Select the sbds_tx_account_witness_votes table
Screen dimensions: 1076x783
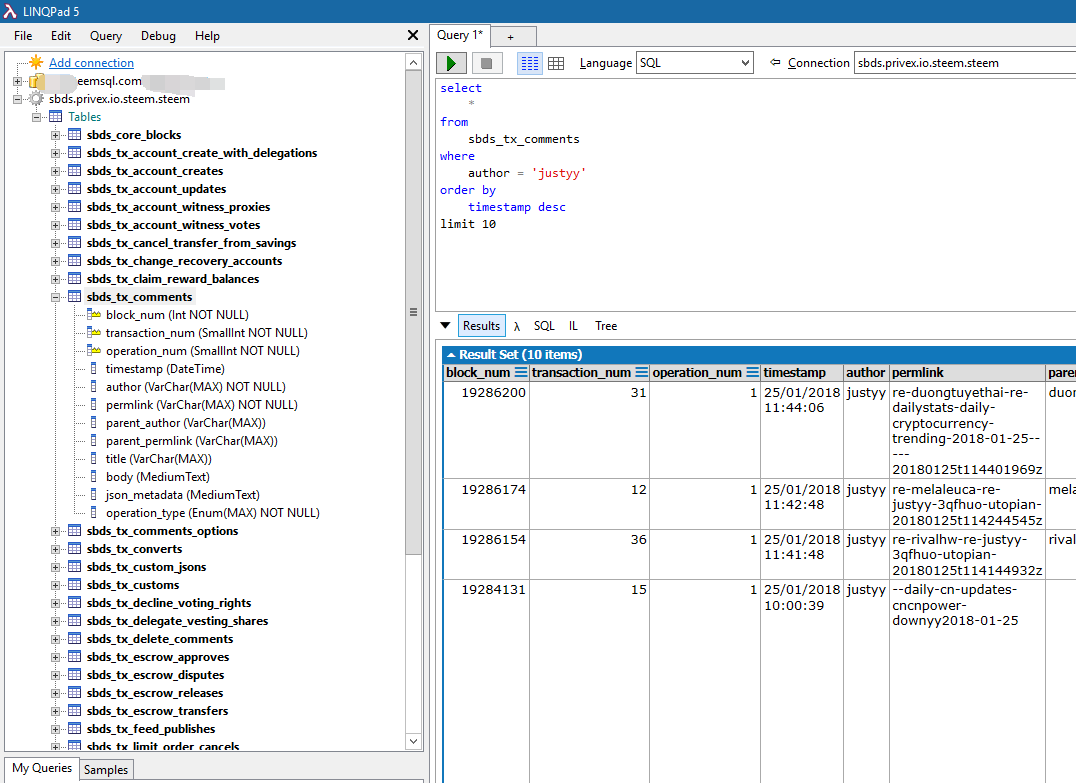(174, 224)
